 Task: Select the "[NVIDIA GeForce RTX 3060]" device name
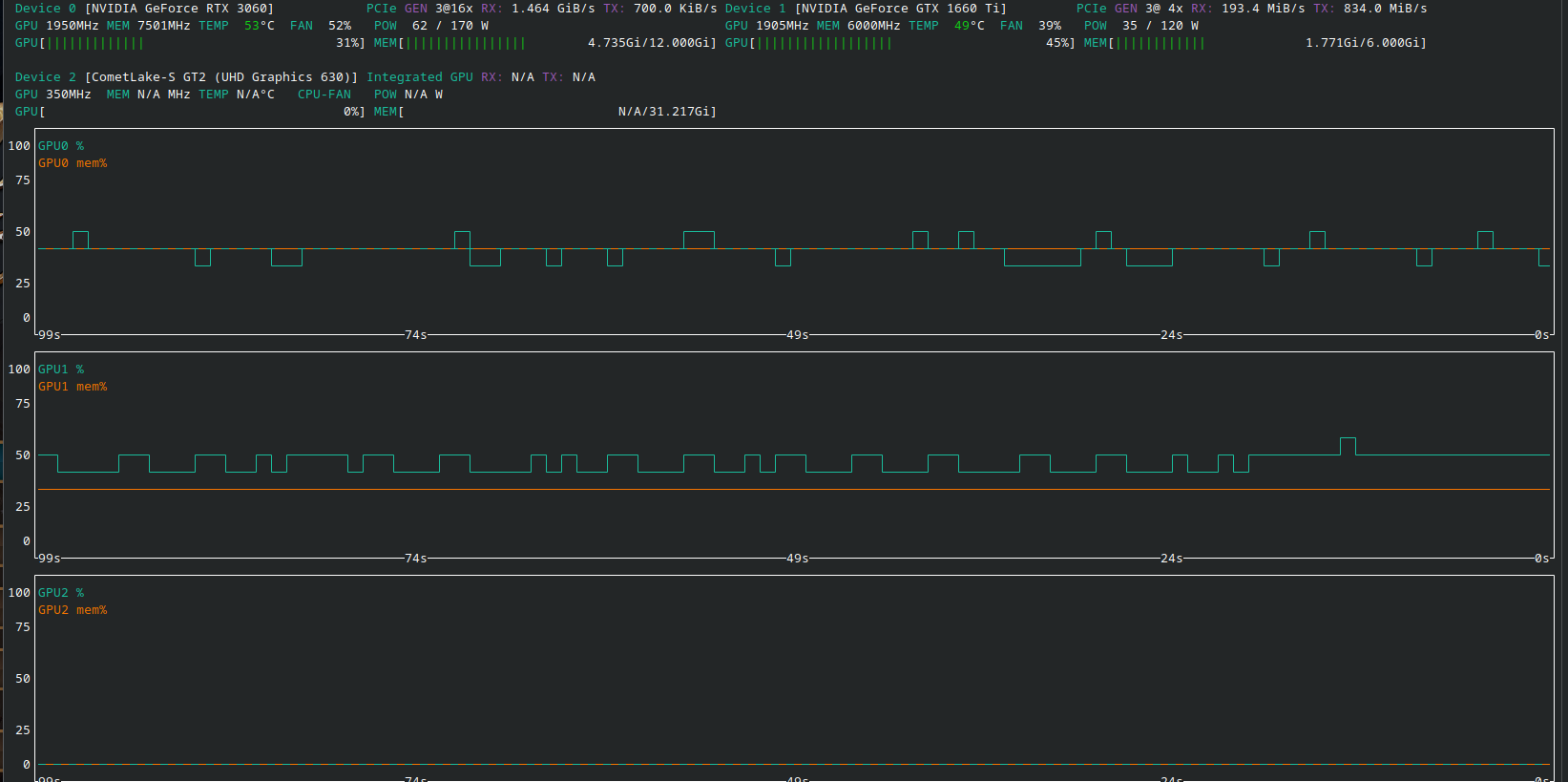tap(179, 9)
